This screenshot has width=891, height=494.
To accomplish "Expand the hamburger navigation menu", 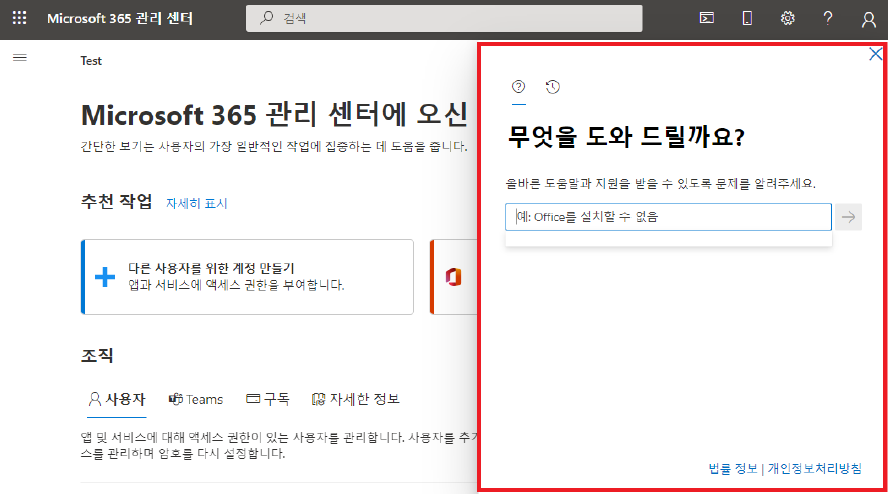I will tap(20, 57).
